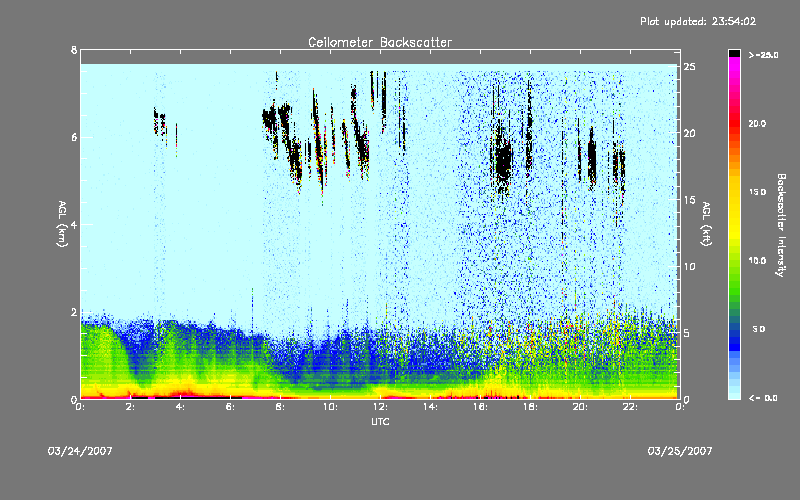Click the 6: hour tick on the time axis
Image resolution: width=800 pixels, height=500 pixels.
(x=230, y=407)
